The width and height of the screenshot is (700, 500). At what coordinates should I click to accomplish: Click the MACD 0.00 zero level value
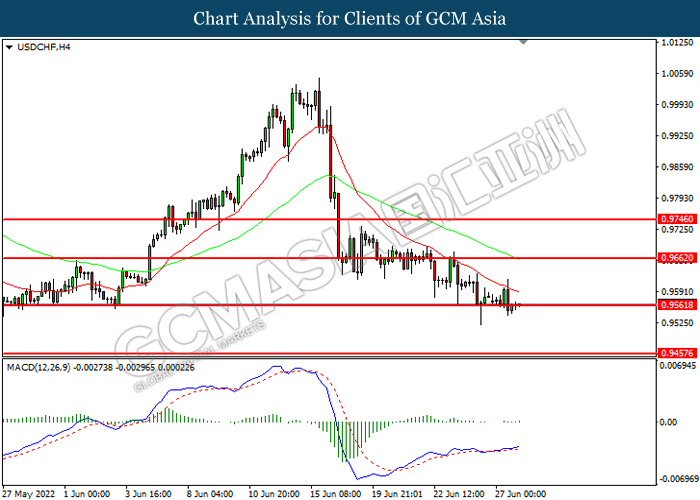(668, 422)
